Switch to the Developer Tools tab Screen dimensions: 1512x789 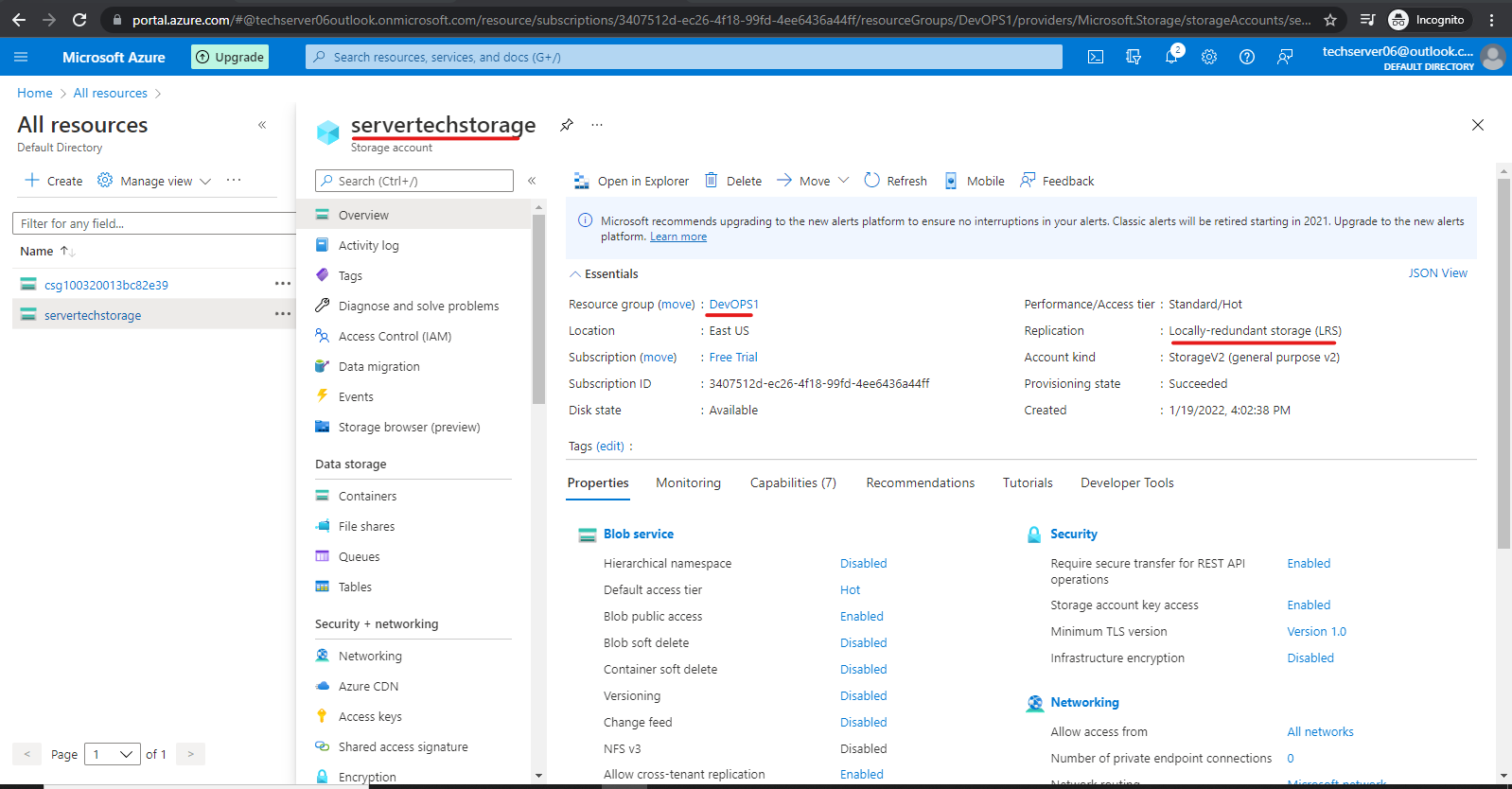tap(1127, 482)
